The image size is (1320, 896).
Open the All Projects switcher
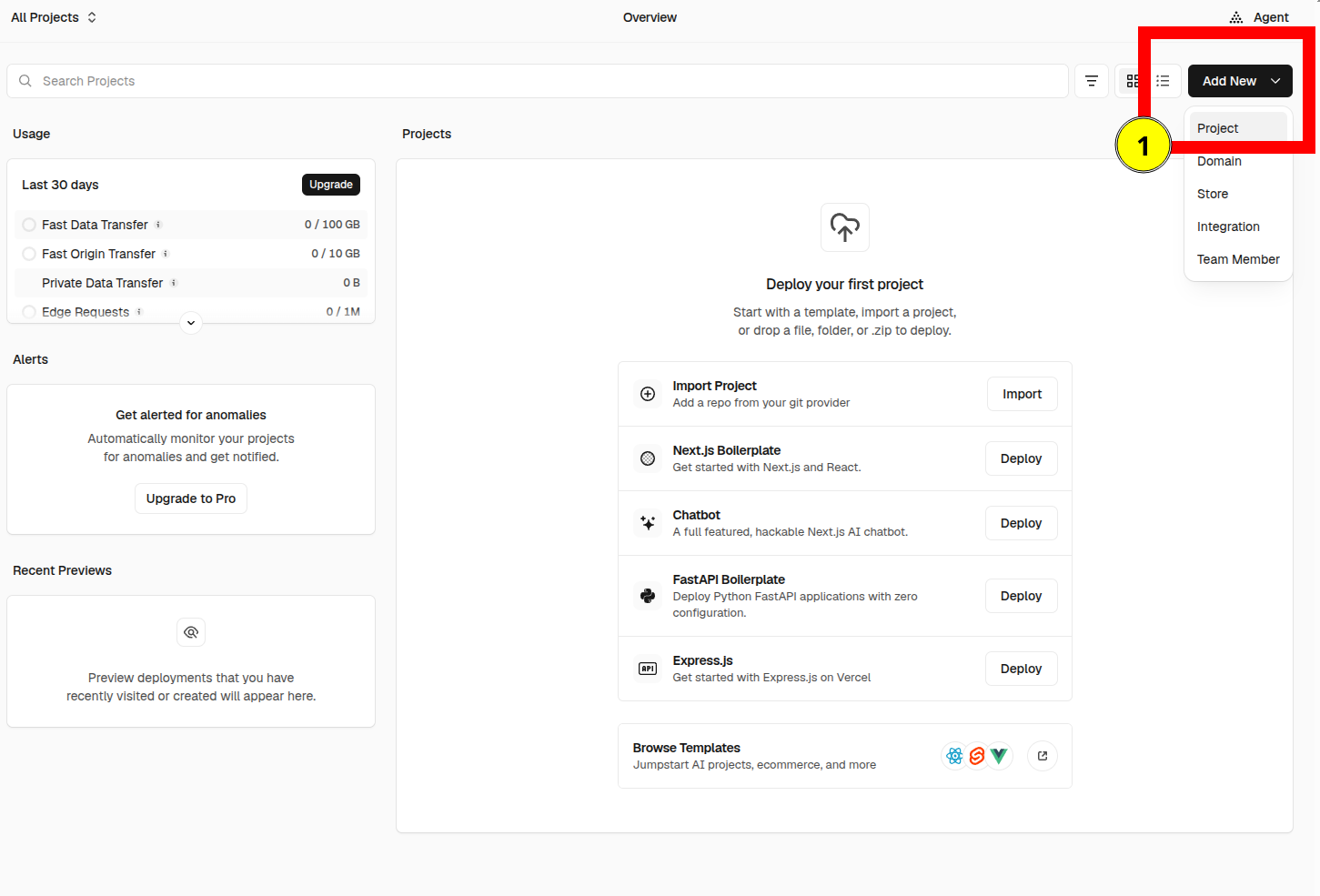[54, 17]
